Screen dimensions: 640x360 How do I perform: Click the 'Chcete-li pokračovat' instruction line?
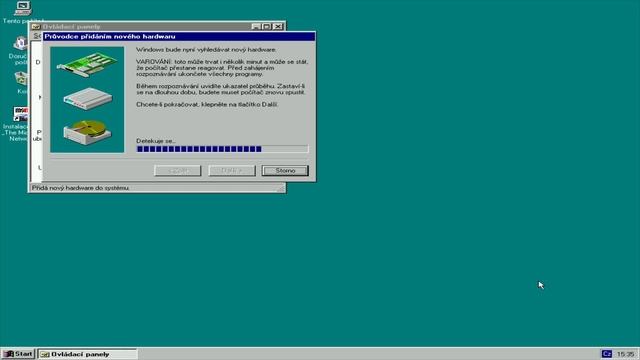click(x=207, y=104)
